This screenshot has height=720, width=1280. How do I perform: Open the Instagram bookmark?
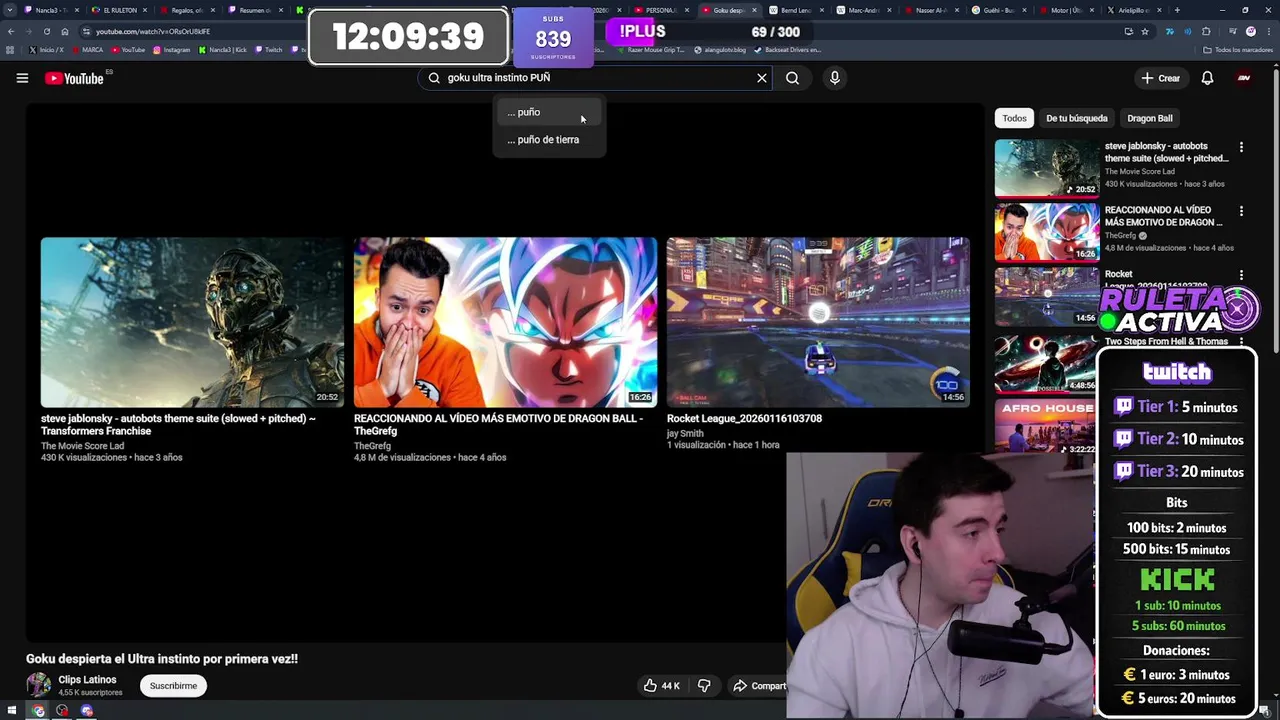(172, 50)
